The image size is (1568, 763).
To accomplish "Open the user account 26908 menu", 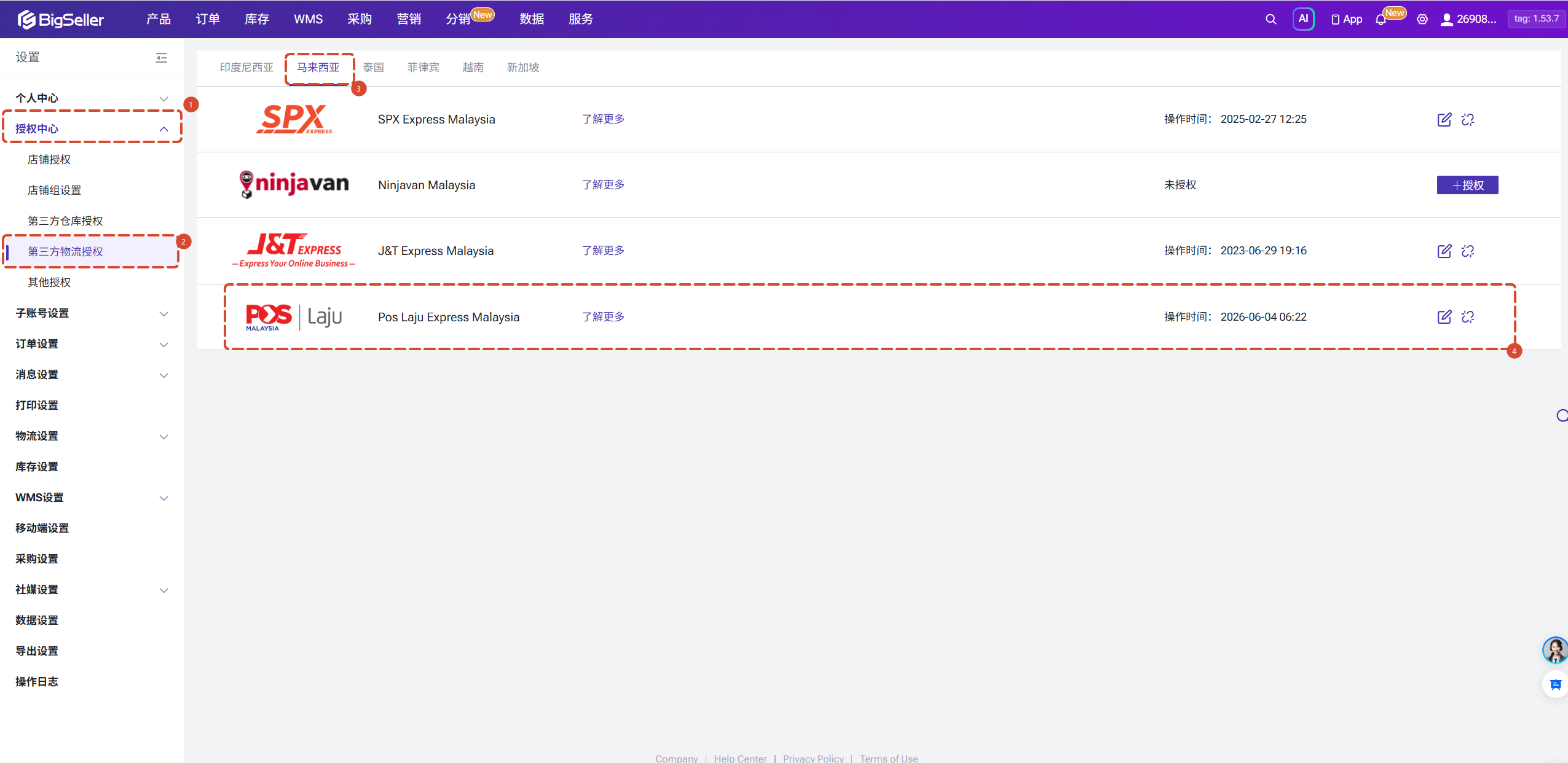I will [x=1468, y=19].
